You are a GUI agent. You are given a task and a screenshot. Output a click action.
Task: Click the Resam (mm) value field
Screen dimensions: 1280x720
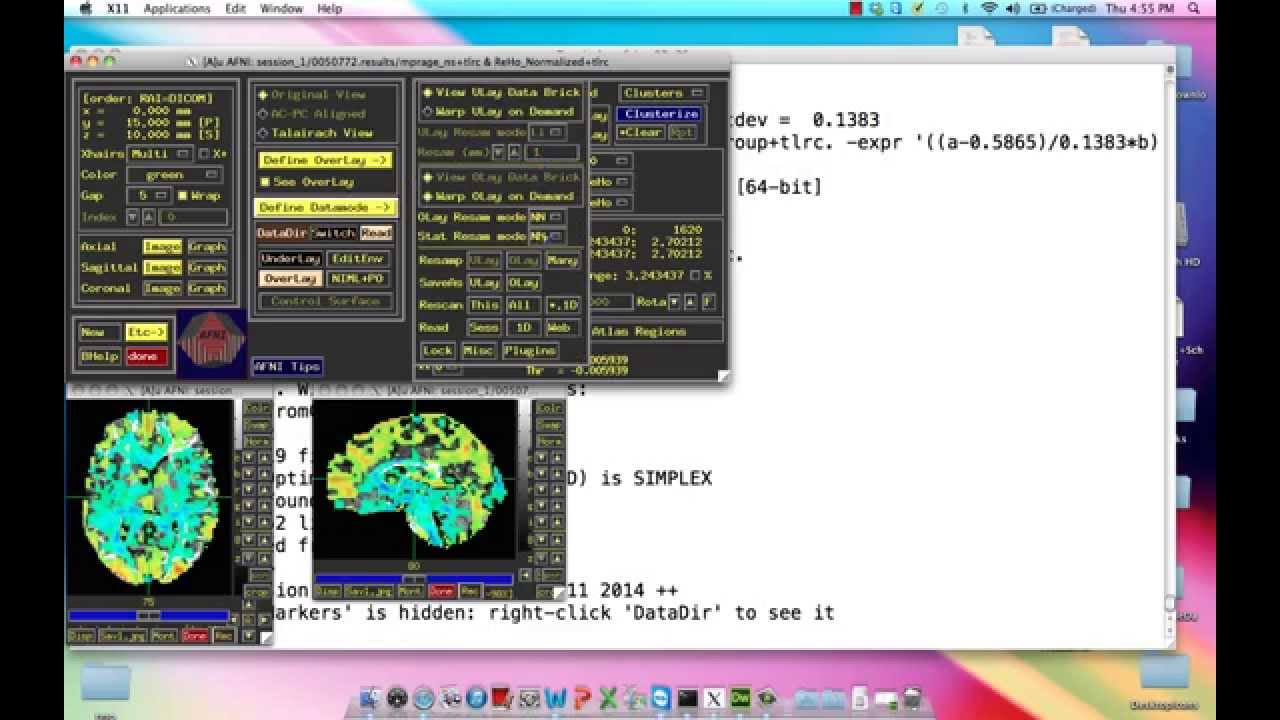(551, 153)
